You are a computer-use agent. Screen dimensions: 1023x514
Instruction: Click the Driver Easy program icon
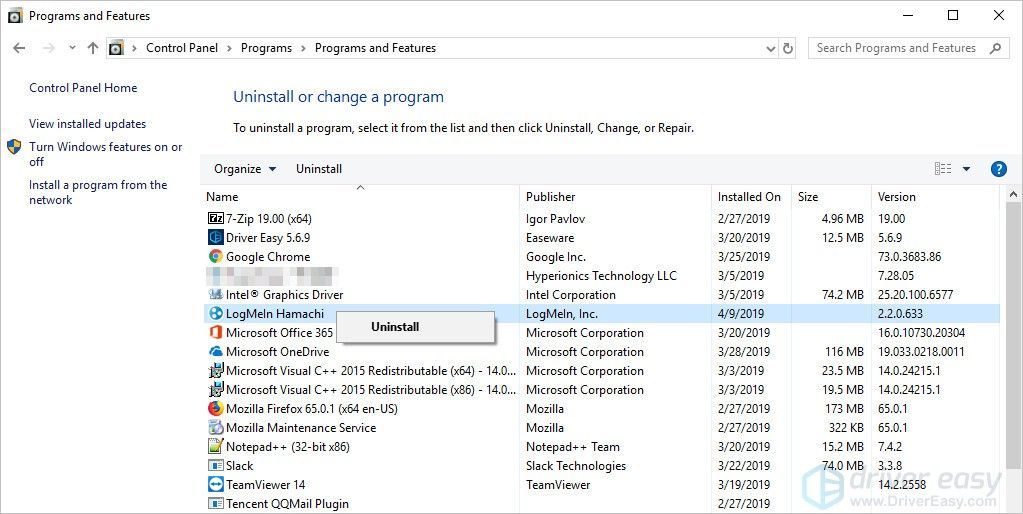(x=215, y=237)
